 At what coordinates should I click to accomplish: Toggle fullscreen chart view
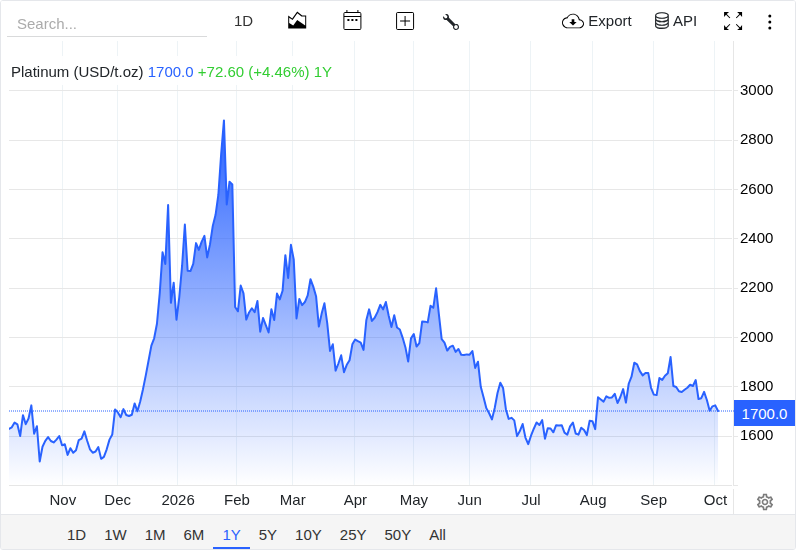[733, 21]
